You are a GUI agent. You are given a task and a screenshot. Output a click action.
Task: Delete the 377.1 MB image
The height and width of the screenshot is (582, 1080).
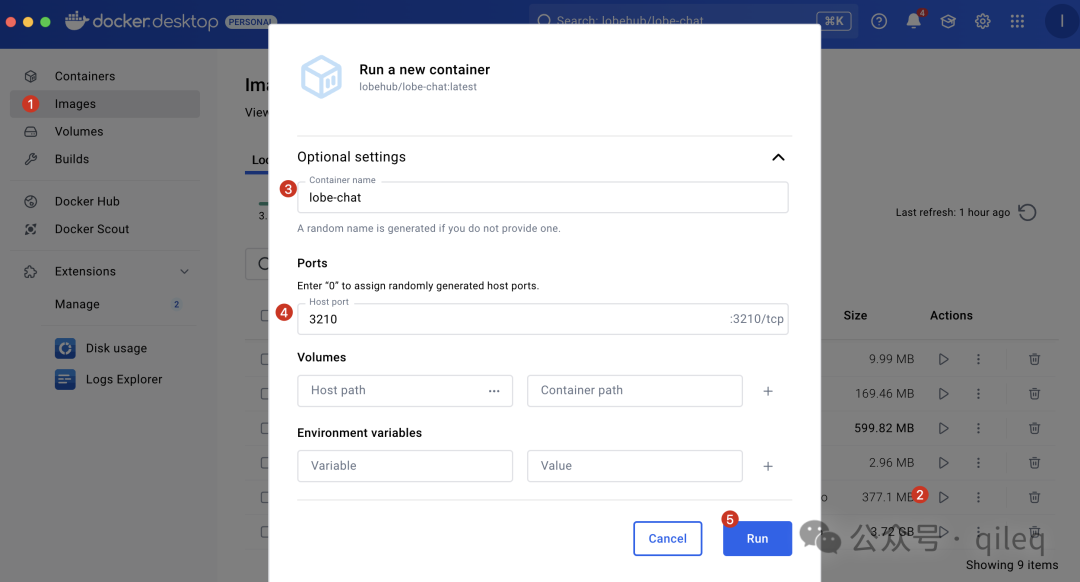point(1035,497)
